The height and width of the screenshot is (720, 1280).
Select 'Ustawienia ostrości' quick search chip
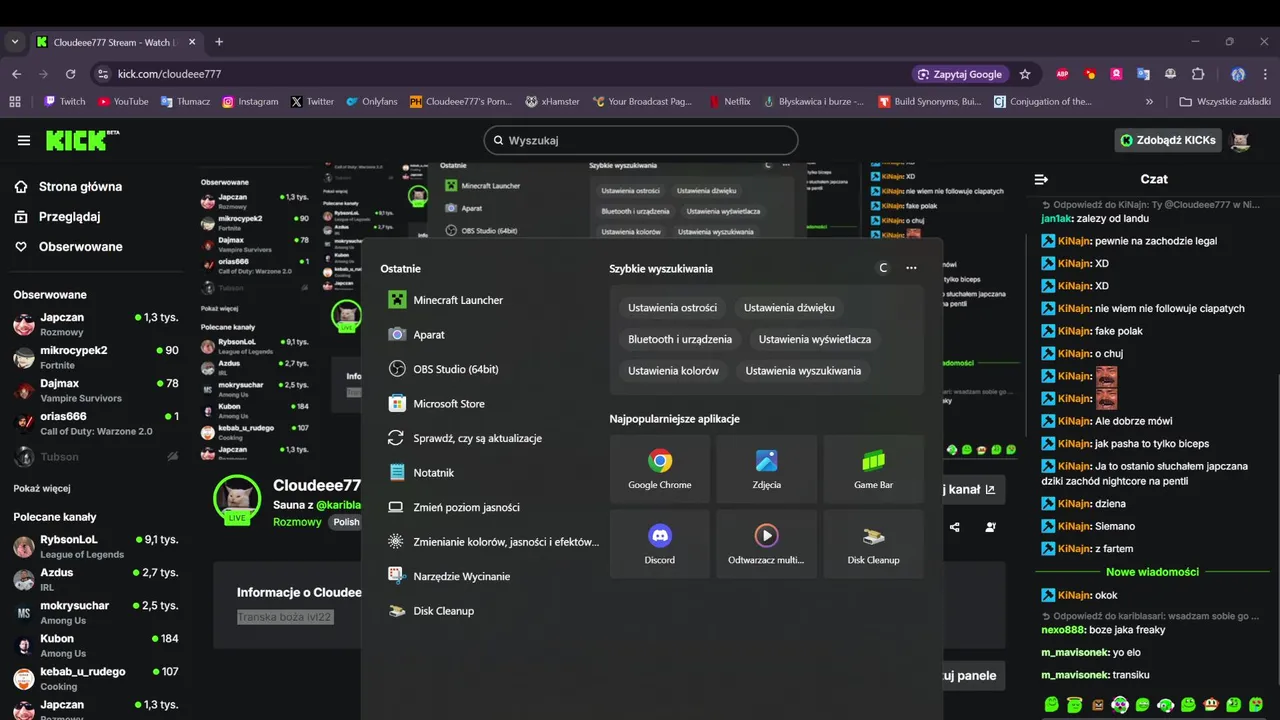672,308
